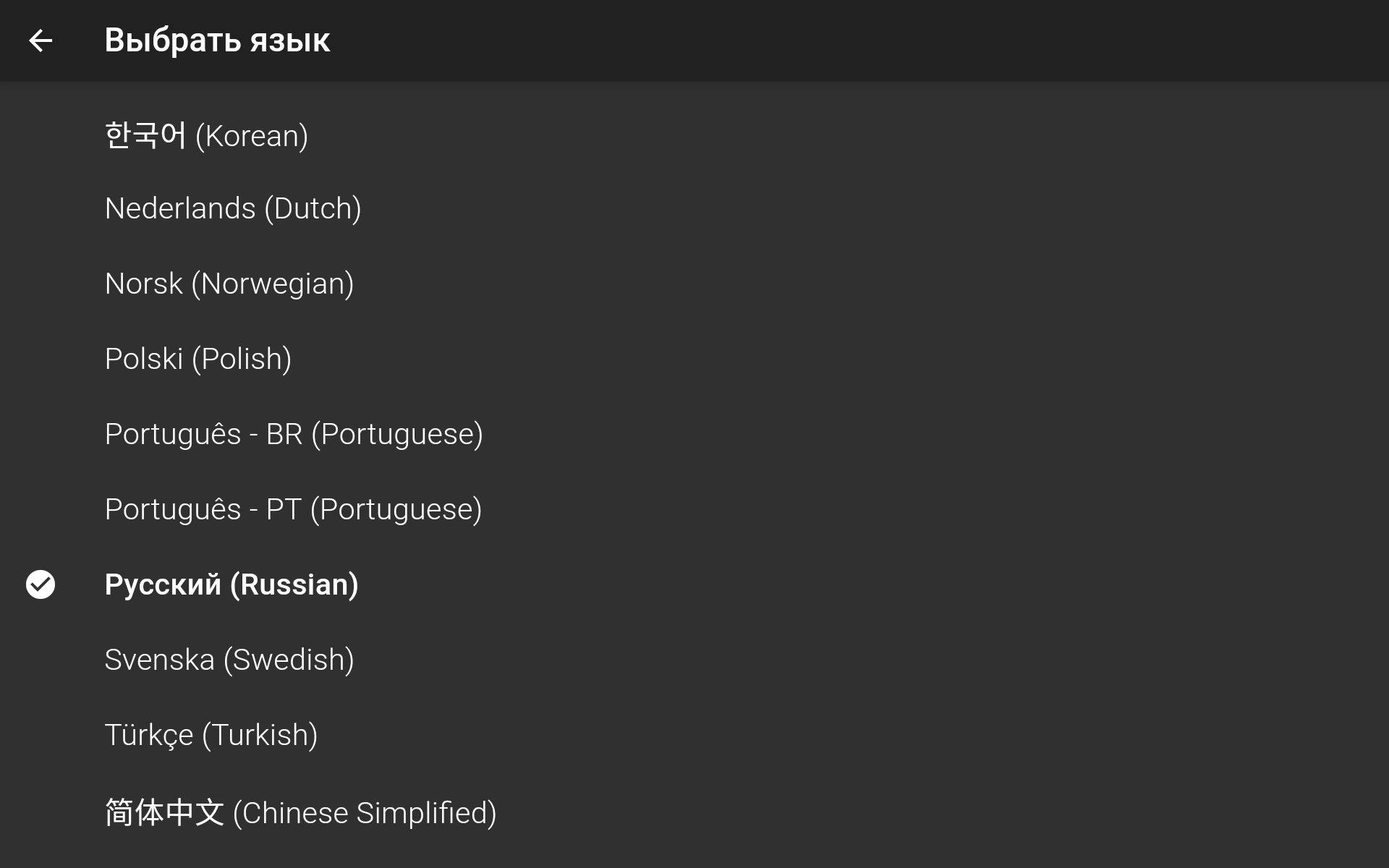This screenshot has width=1389, height=868.
Task: Select Korean language option
Action: (206, 136)
